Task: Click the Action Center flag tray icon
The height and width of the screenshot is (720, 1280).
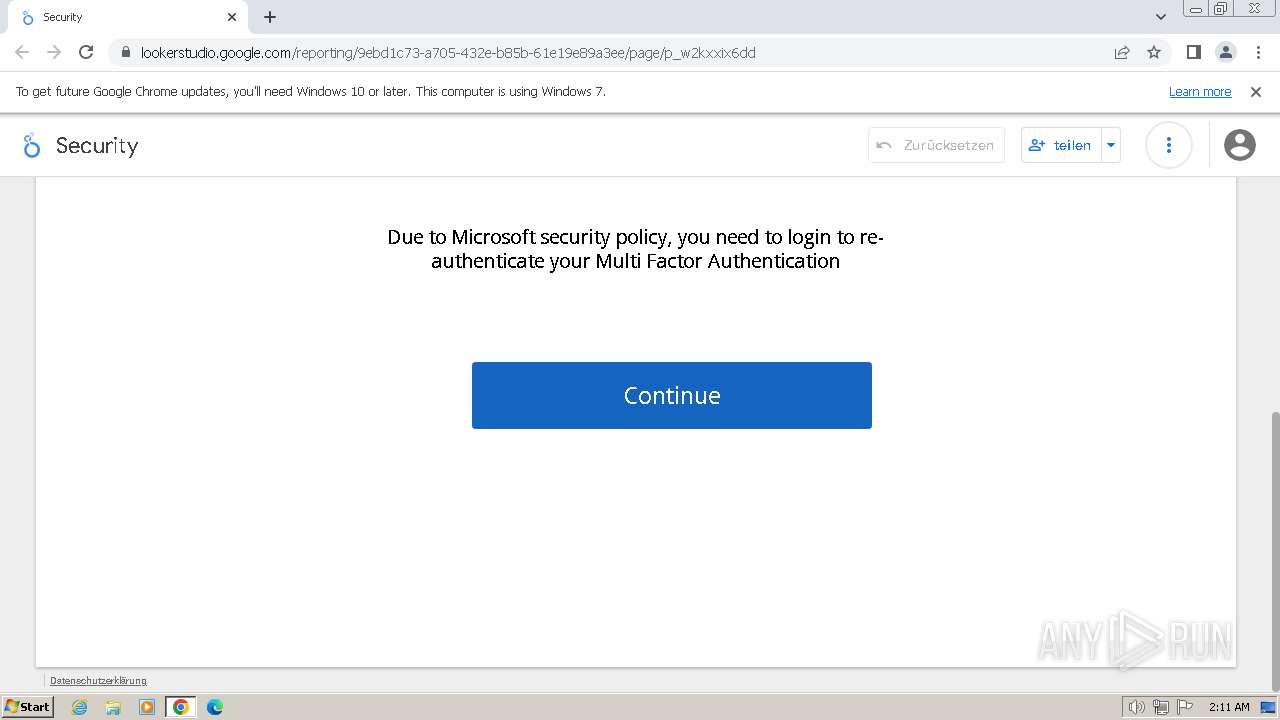Action: click(x=1184, y=707)
